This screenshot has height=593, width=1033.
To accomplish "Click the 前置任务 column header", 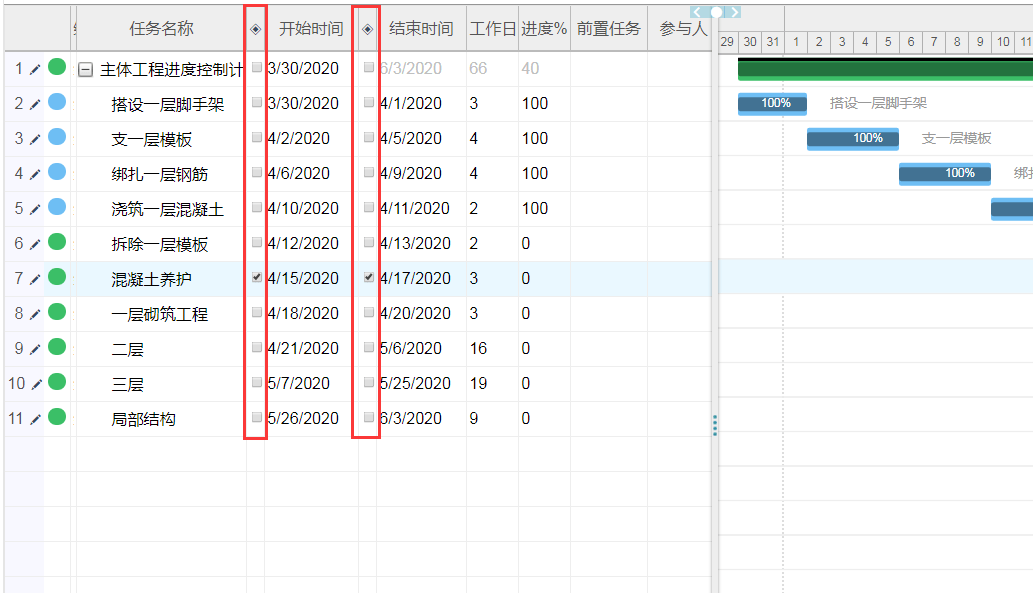I will tap(608, 29).
